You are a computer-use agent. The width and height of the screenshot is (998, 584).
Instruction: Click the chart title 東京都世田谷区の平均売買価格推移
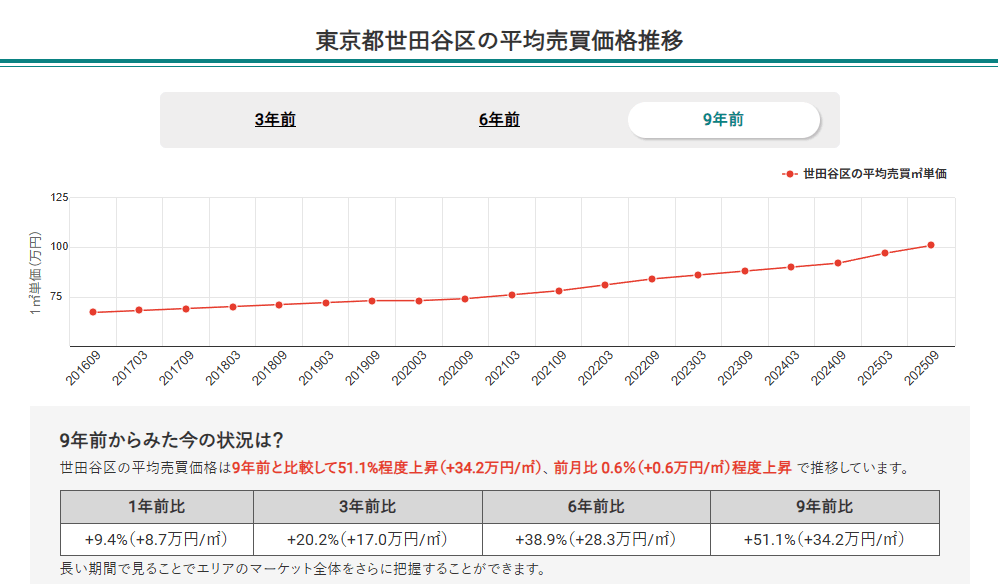tap(499, 41)
